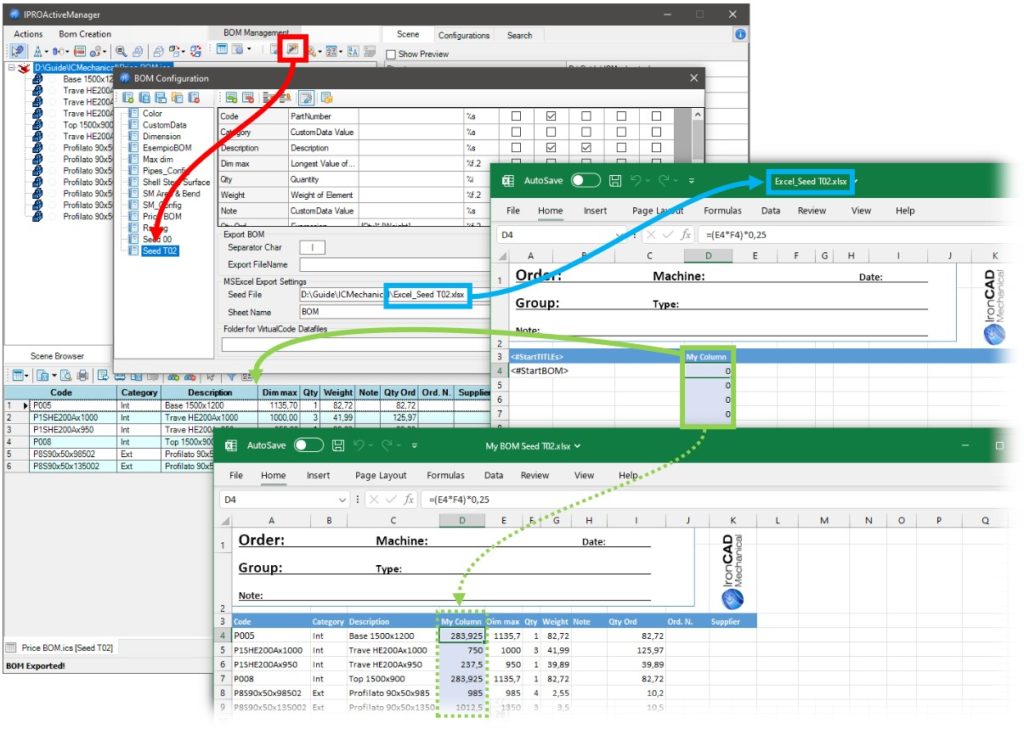The width and height of the screenshot is (1024, 735).
Task: Click Redo icon in Excel_Seed T02 window
Action: (x=664, y=180)
